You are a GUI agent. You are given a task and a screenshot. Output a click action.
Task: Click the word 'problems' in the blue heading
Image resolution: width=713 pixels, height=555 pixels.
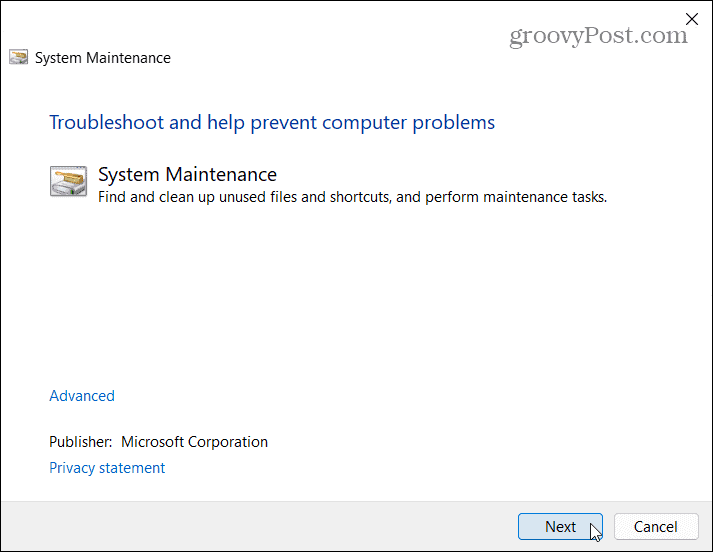click(453, 123)
